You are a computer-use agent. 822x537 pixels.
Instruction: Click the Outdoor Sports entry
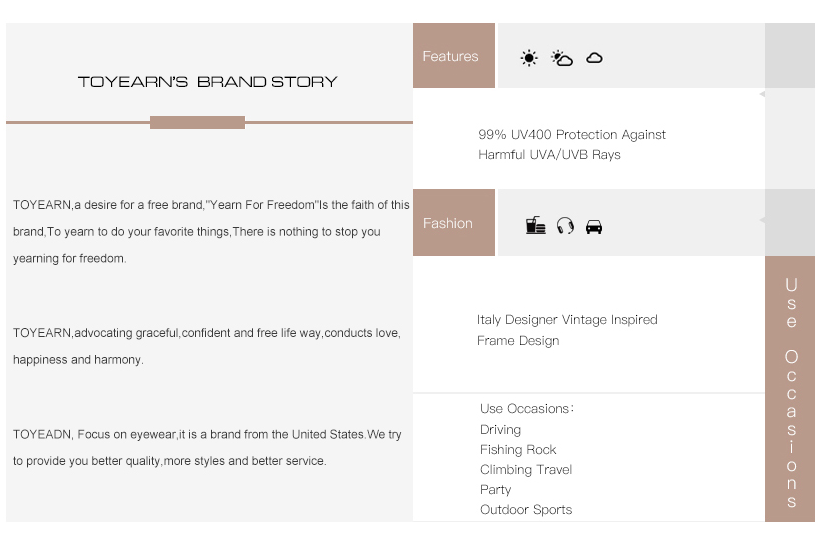(x=526, y=509)
